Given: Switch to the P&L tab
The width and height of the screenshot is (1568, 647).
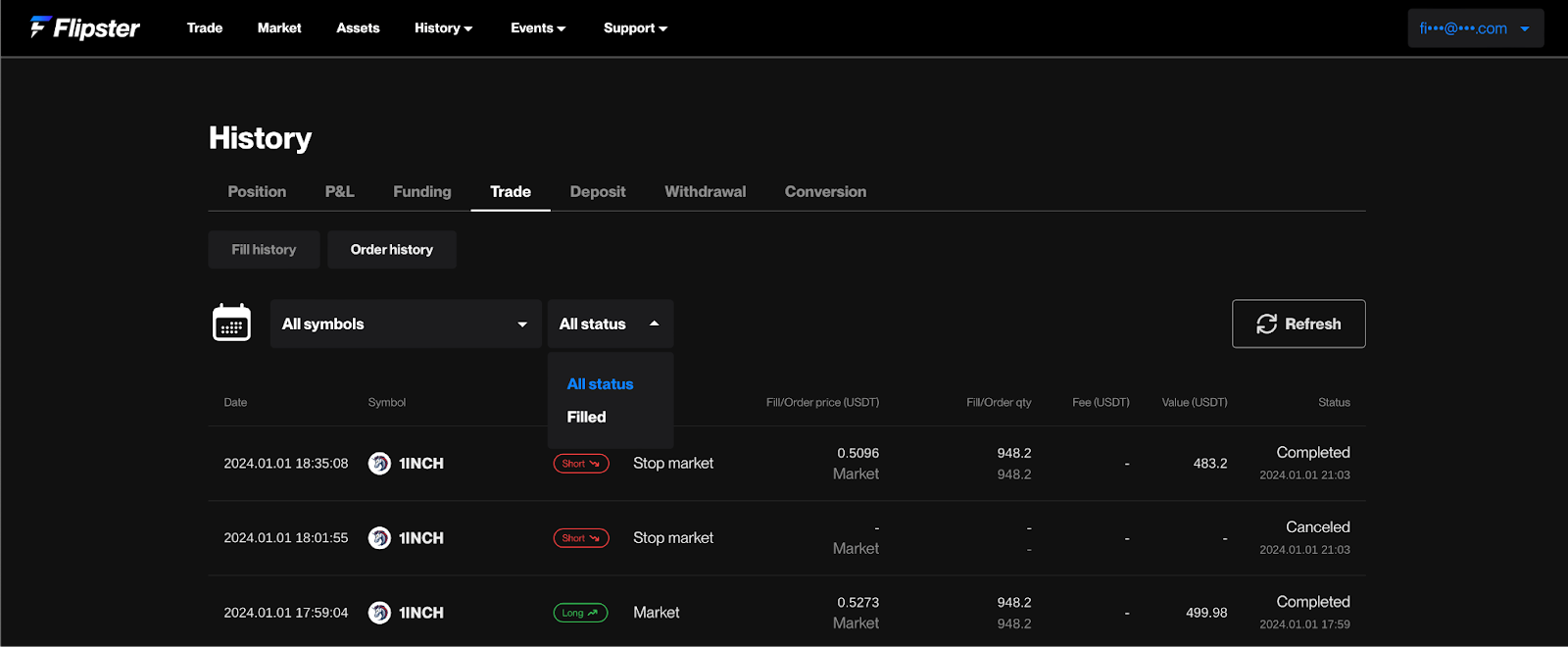Looking at the screenshot, I should [340, 191].
